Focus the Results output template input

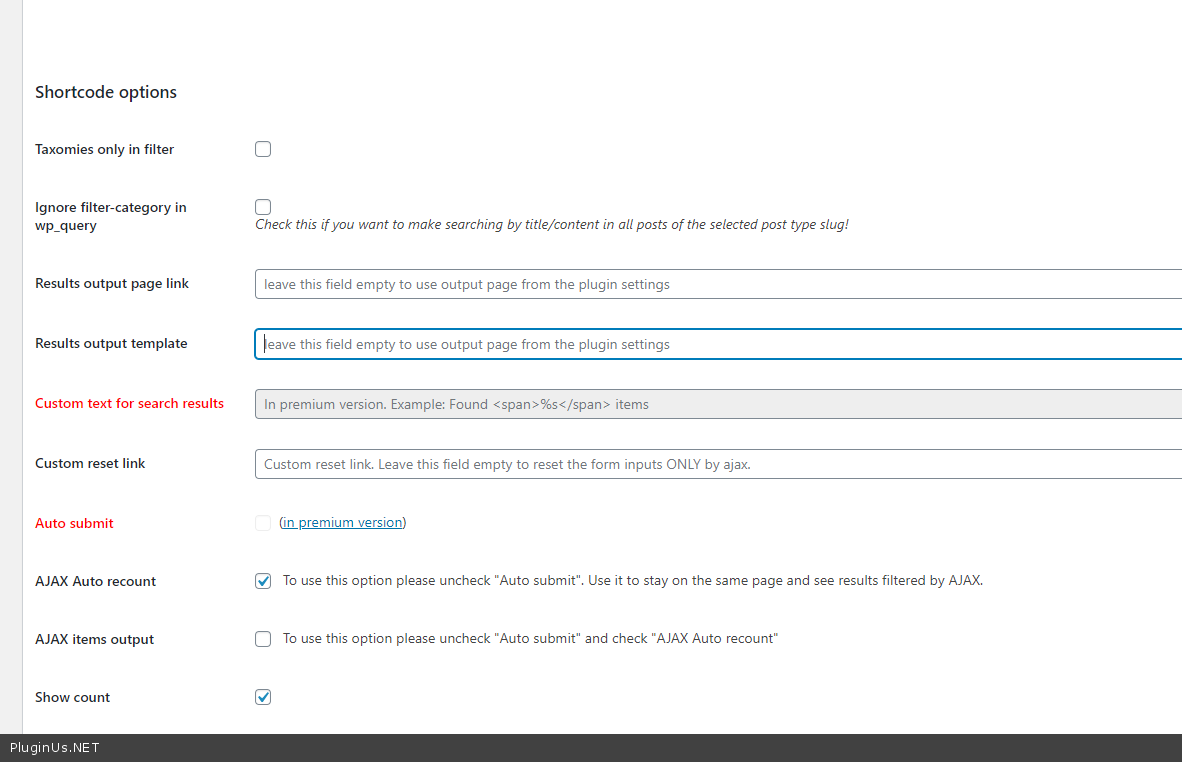[718, 344]
